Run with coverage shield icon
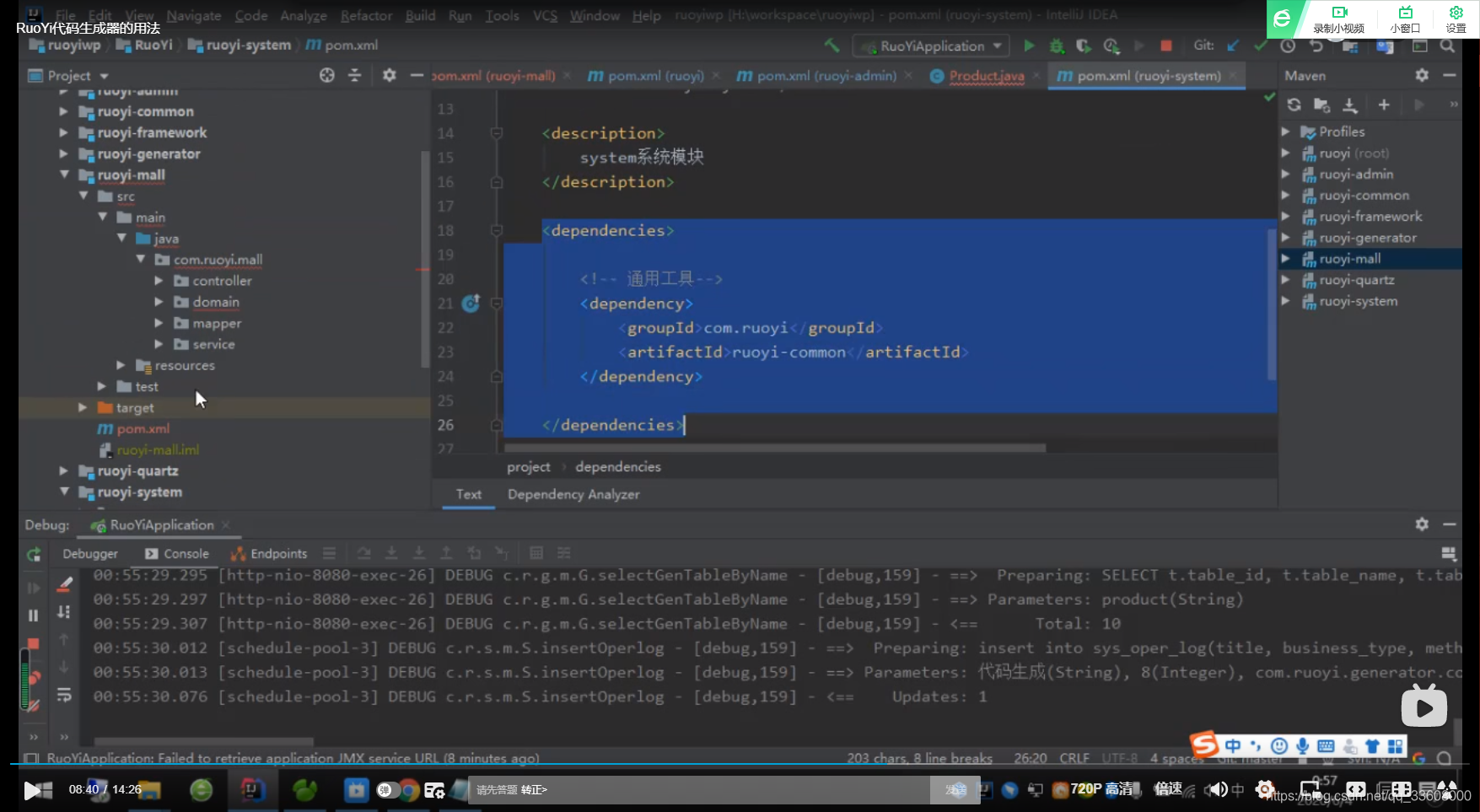 click(x=1084, y=46)
